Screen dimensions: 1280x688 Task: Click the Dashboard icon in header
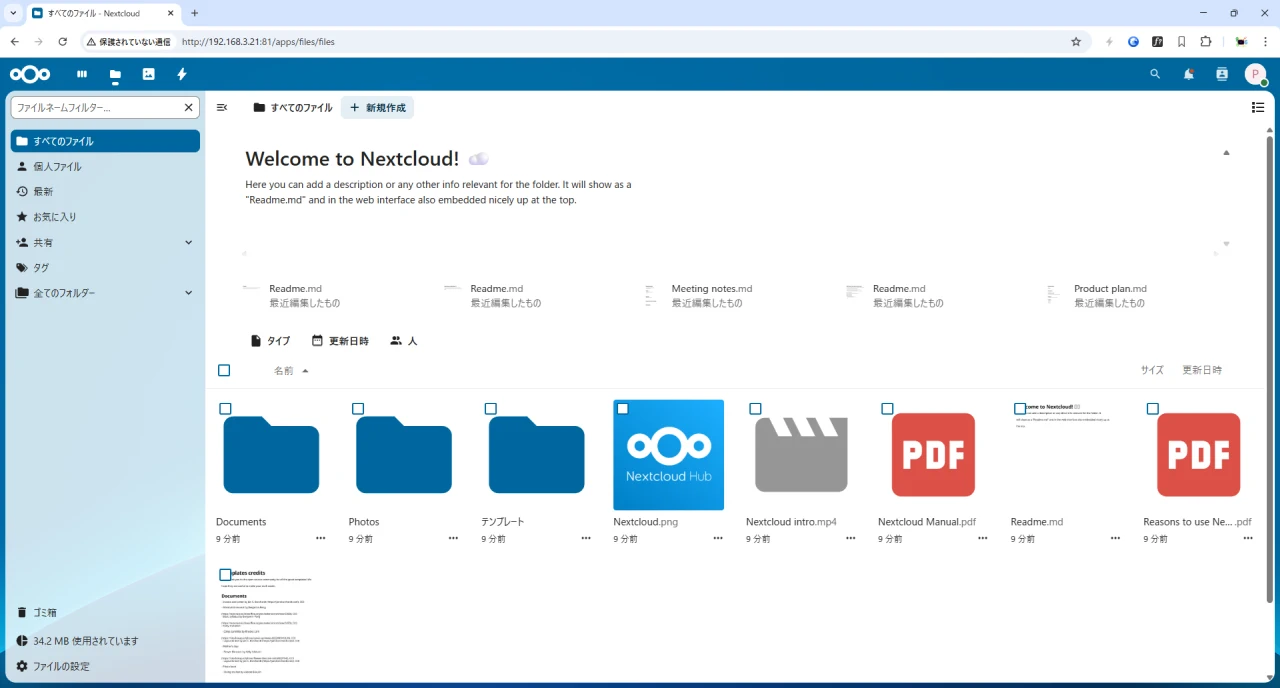82,74
